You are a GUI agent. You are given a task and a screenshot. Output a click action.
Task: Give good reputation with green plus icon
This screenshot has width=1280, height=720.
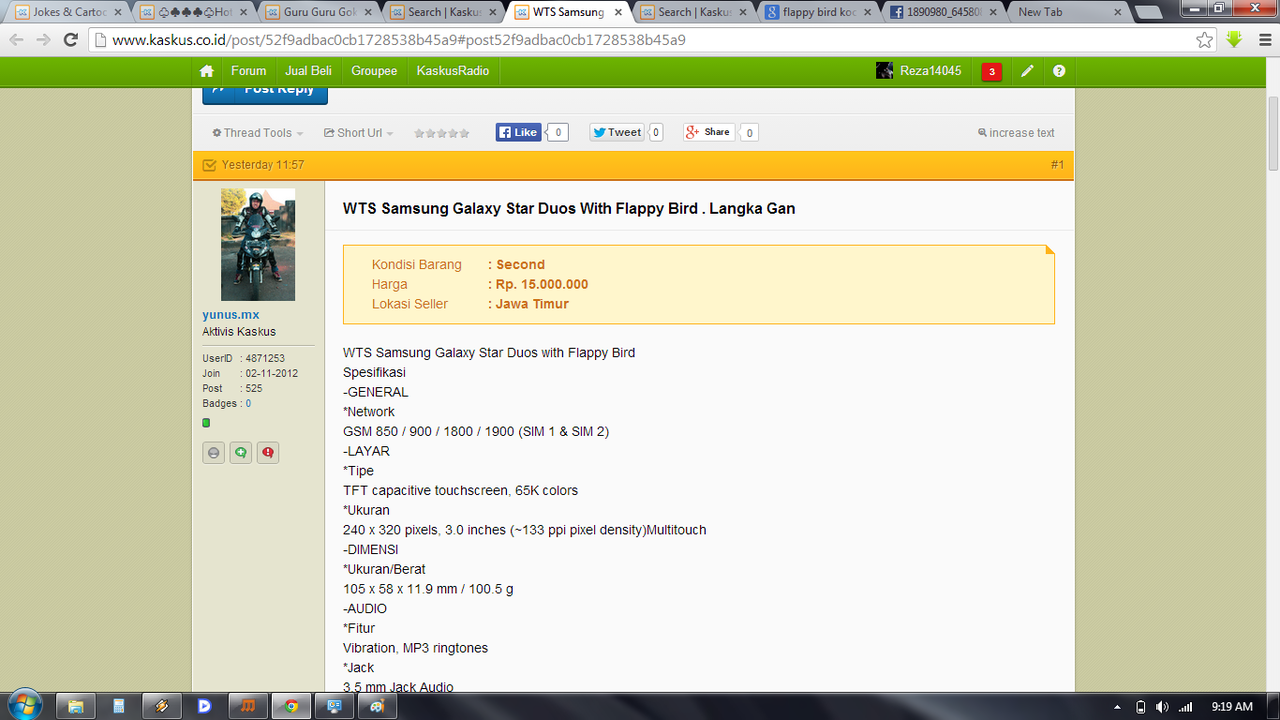(240, 453)
